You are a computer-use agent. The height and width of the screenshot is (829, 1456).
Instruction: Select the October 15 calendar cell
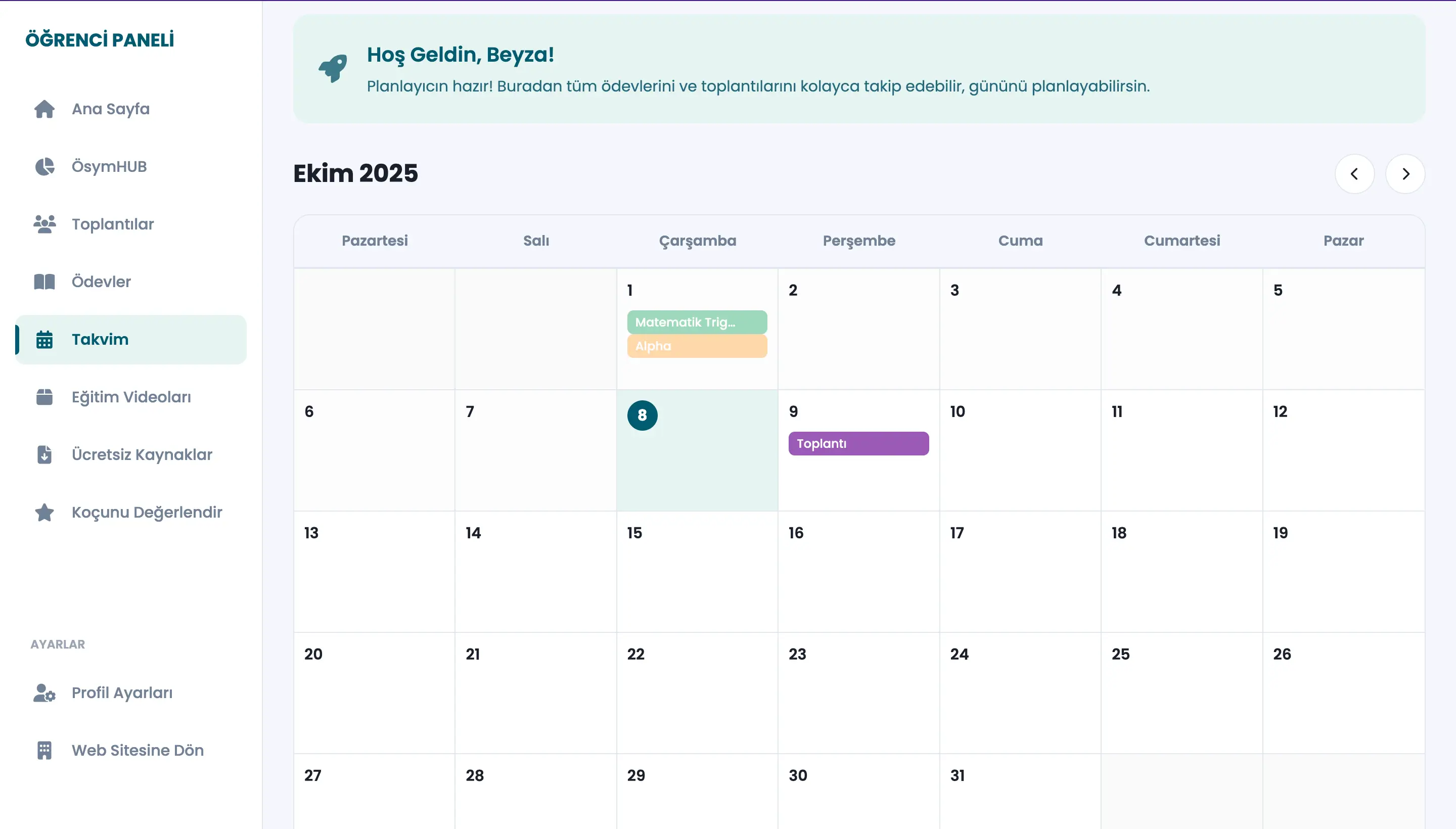(x=696, y=571)
